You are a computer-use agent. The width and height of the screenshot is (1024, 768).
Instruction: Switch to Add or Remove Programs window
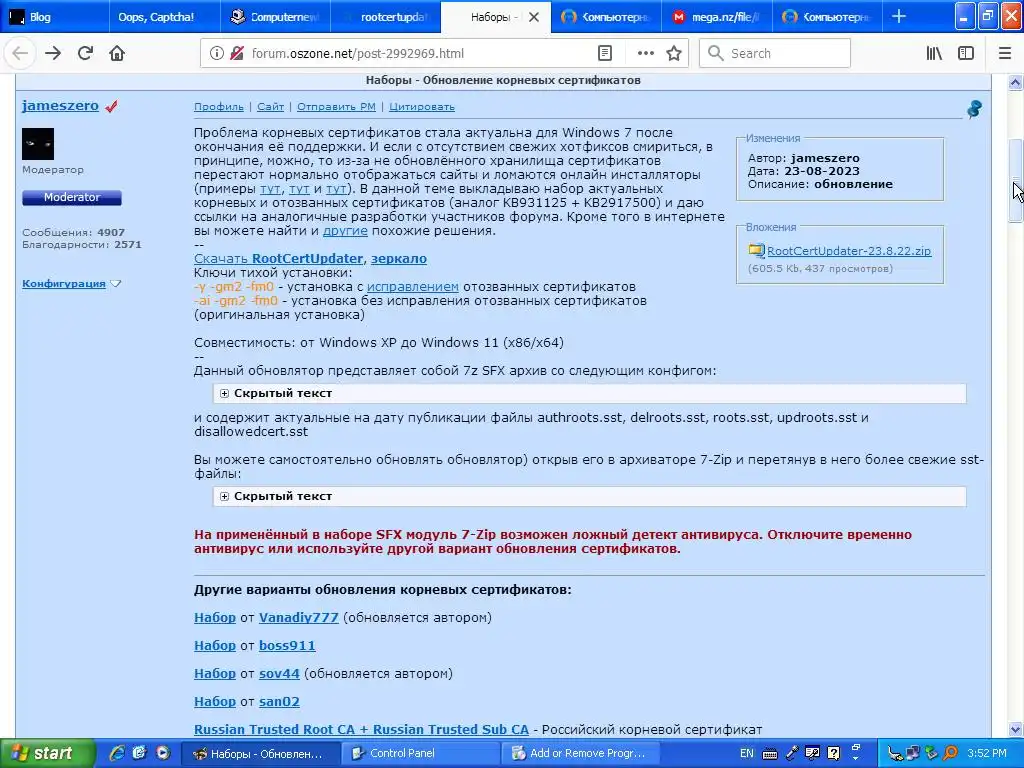581,753
